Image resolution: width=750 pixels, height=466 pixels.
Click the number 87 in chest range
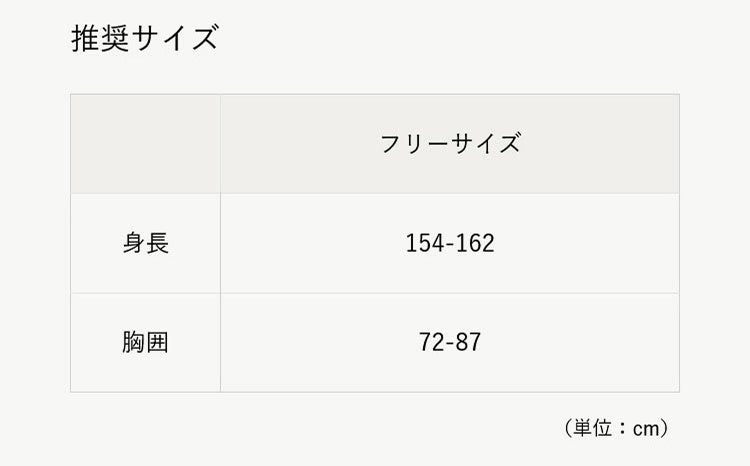click(469, 343)
